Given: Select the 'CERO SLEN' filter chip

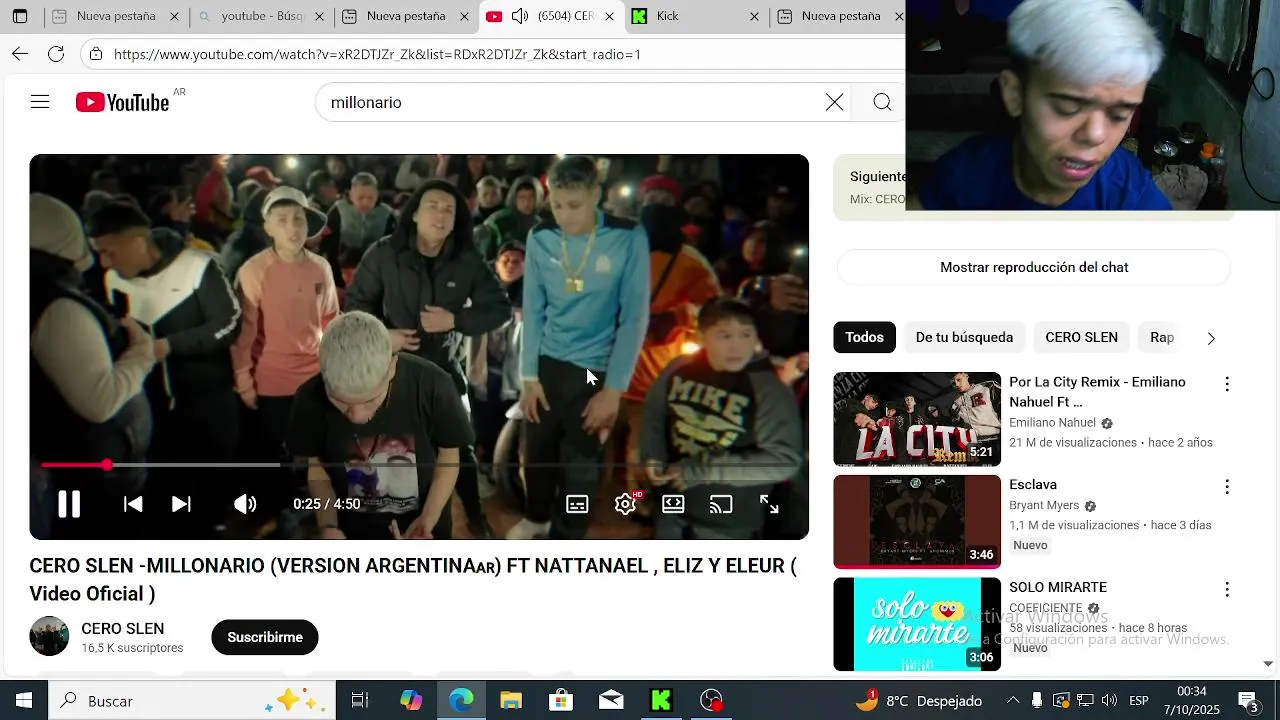Looking at the screenshot, I should coord(1081,337).
